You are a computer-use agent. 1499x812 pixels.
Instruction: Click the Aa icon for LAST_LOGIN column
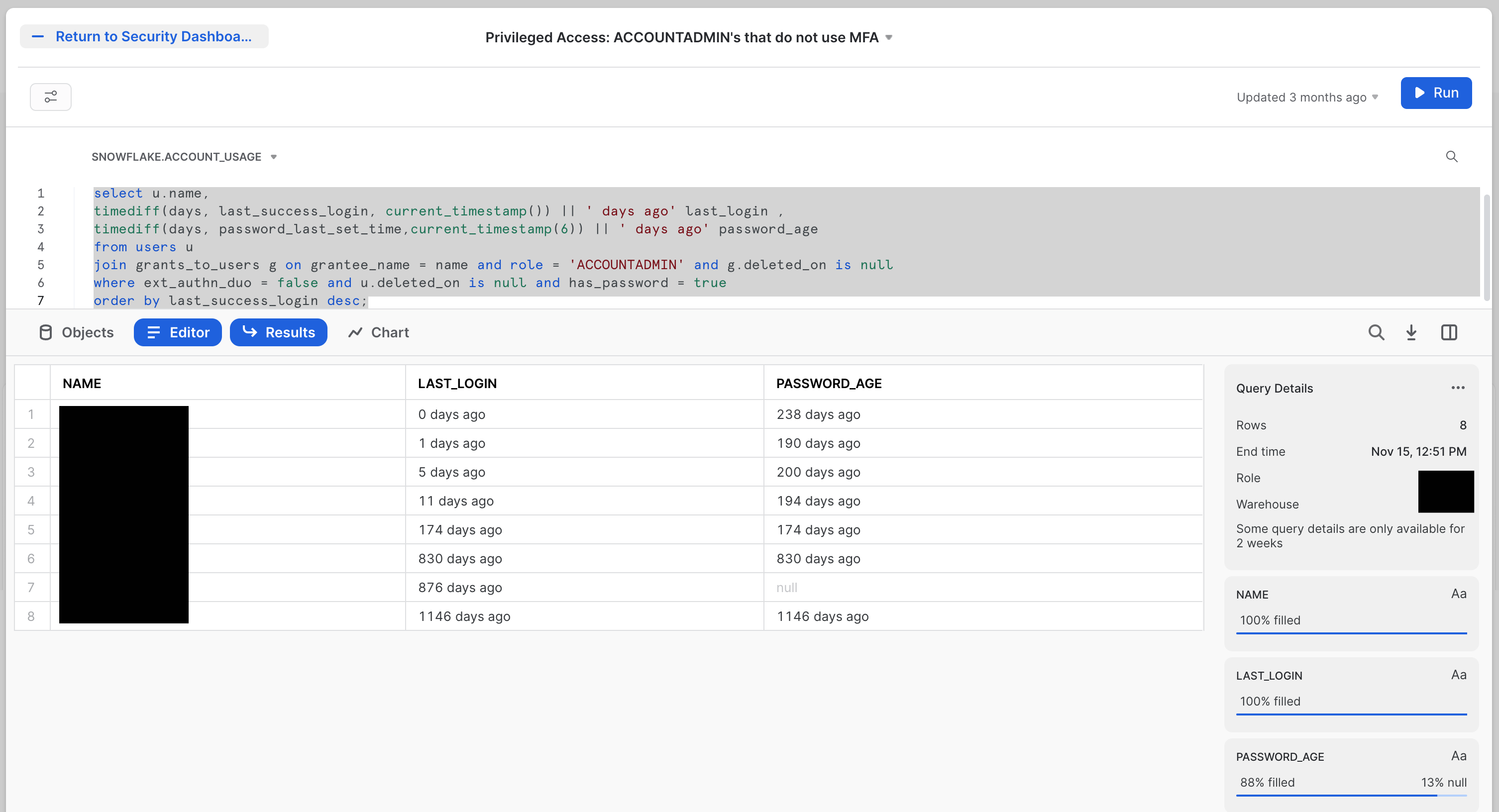click(1458, 675)
